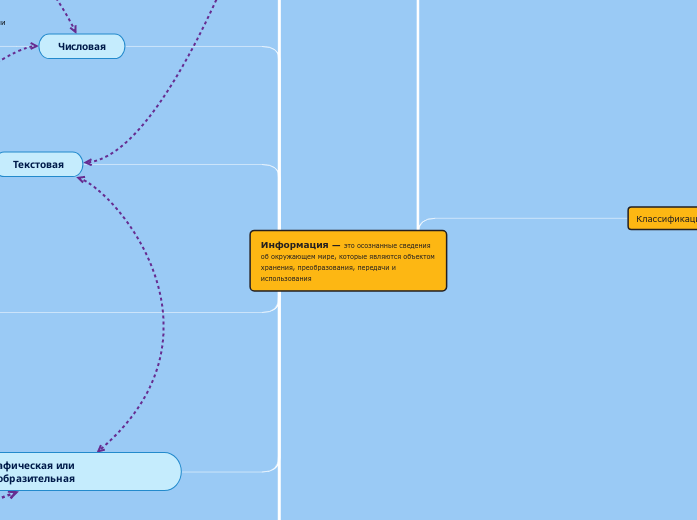Image resolution: width=697 pixels, height=520 pixels.
Task: Click the small definition text under Информация
Action: (345, 268)
